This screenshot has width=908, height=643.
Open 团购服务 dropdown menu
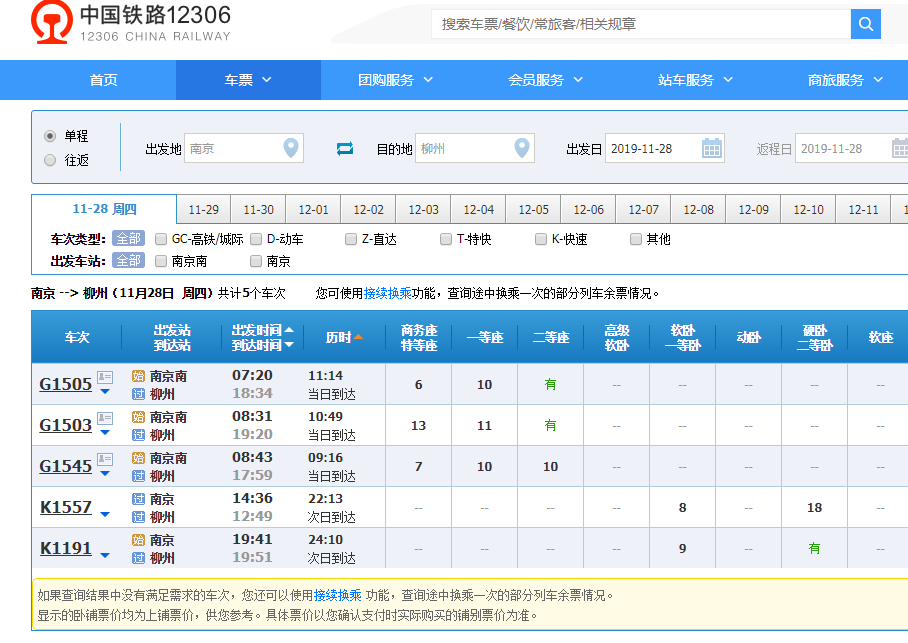coord(396,80)
